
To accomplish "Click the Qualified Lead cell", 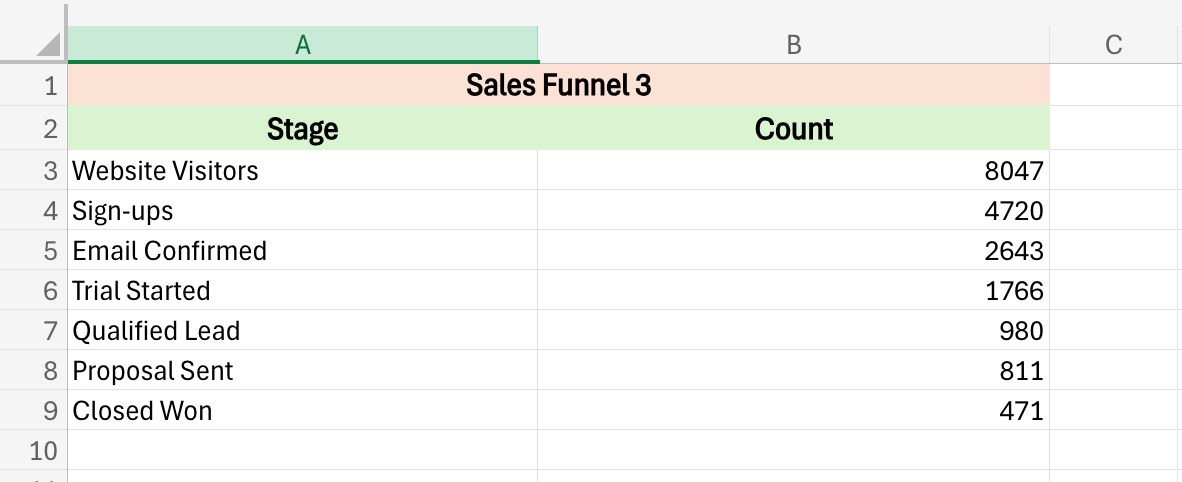I will pos(302,331).
